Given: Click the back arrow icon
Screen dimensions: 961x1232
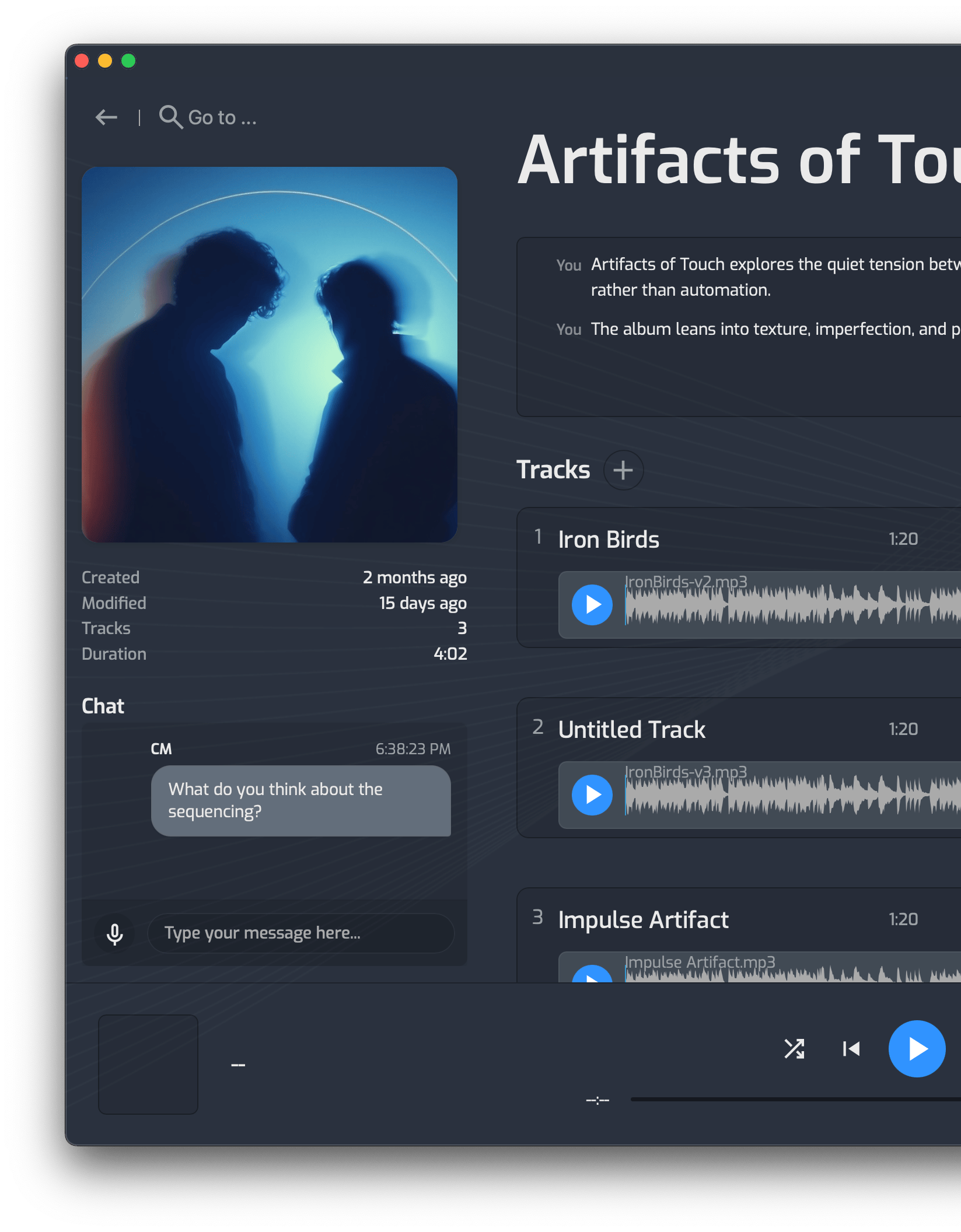Looking at the screenshot, I should [106, 117].
